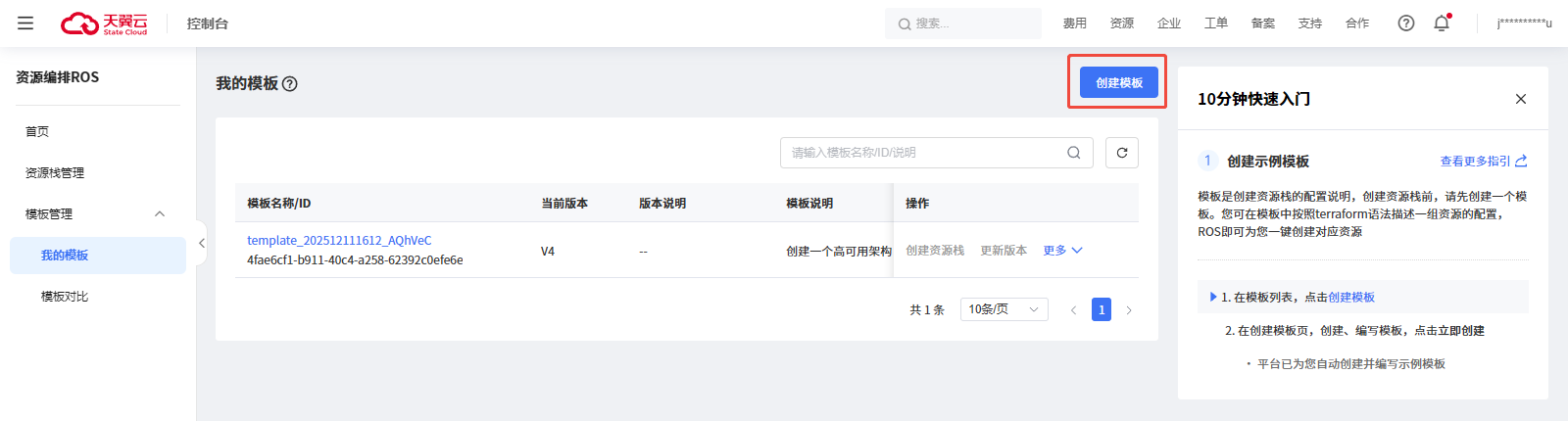Click the 创建一个高可用架构 description cell
This screenshot has height=421, width=1568.
[x=839, y=252]
